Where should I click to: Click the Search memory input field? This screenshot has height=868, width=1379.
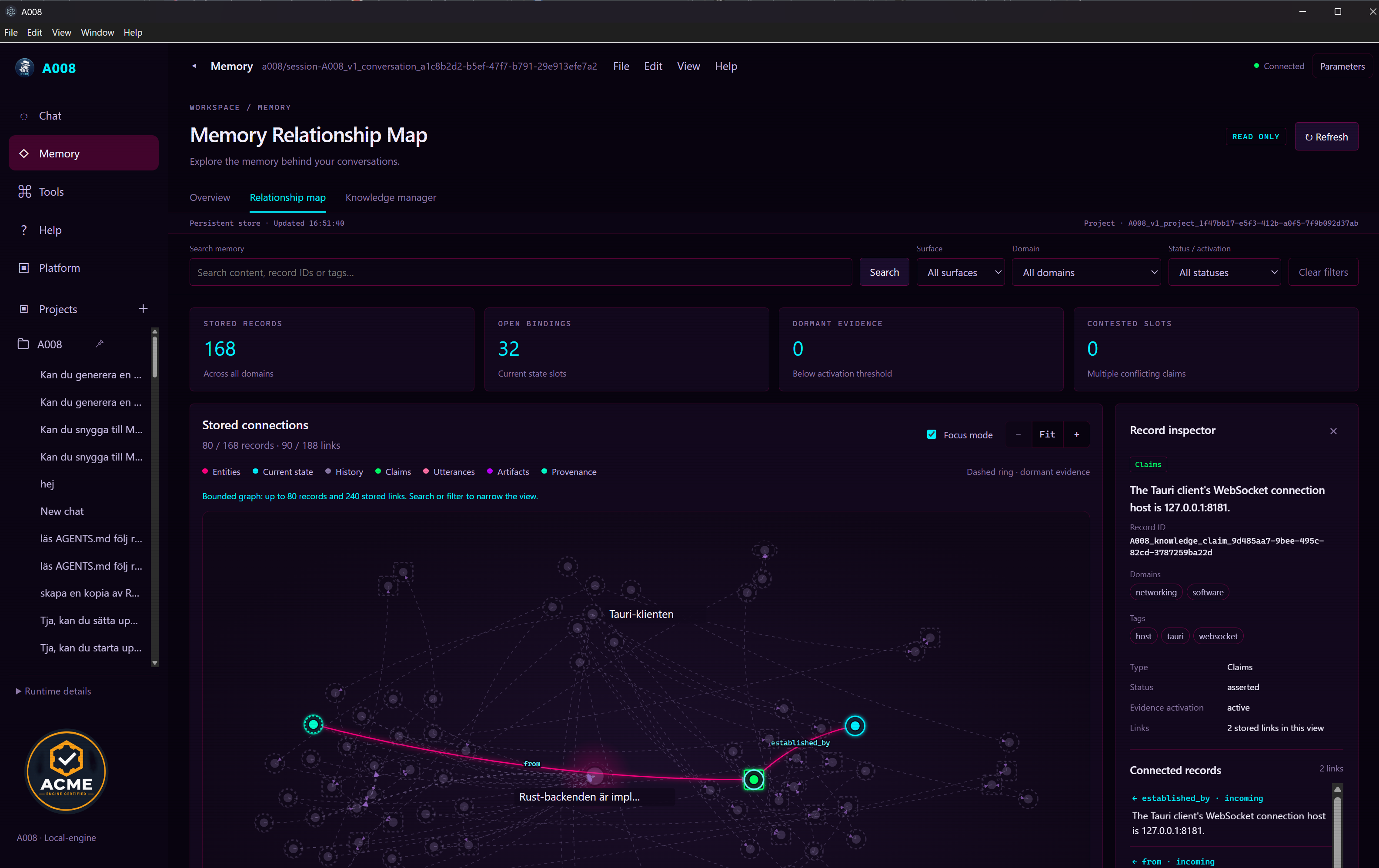521,273
